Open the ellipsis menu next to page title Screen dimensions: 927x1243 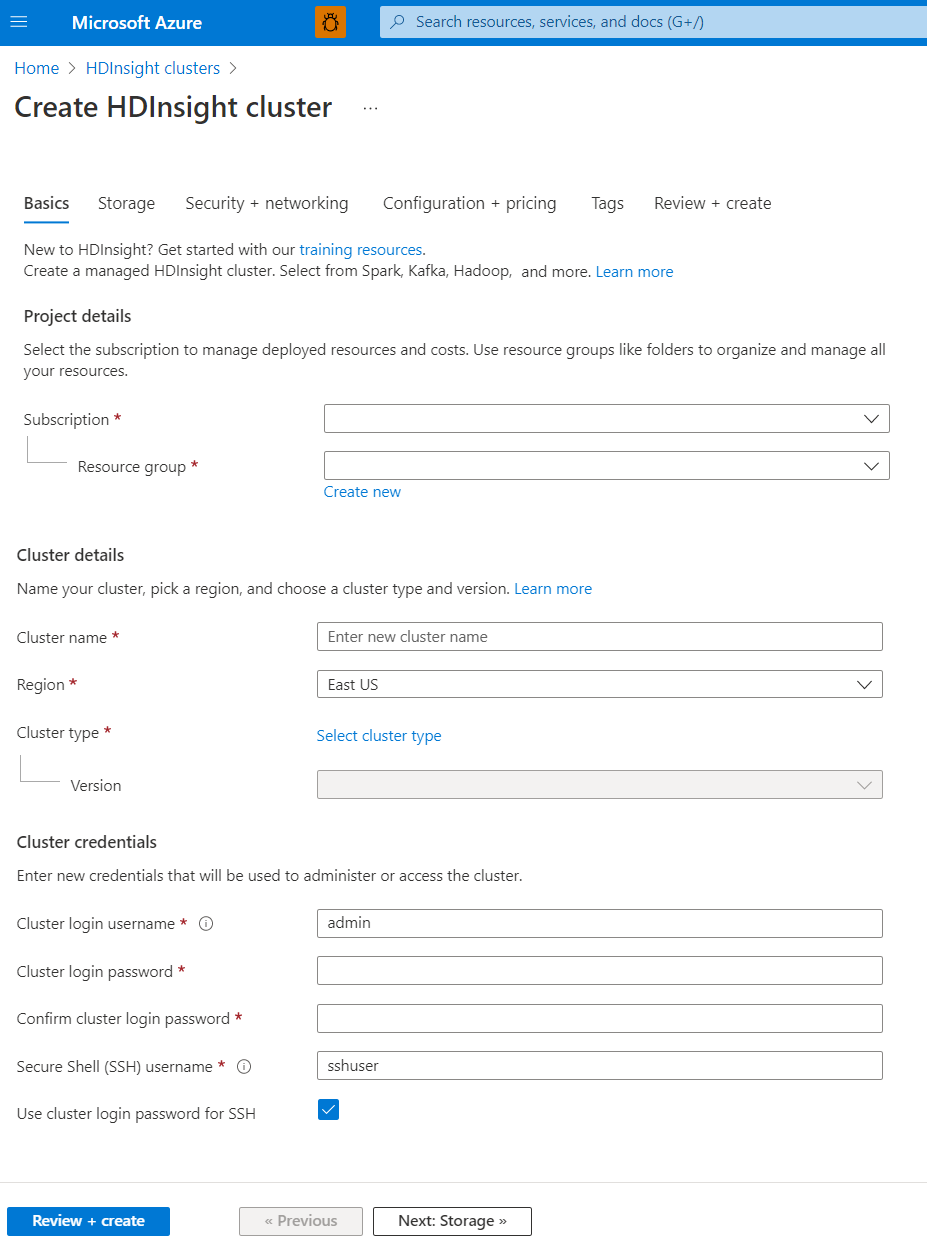(x=370, y=108)
